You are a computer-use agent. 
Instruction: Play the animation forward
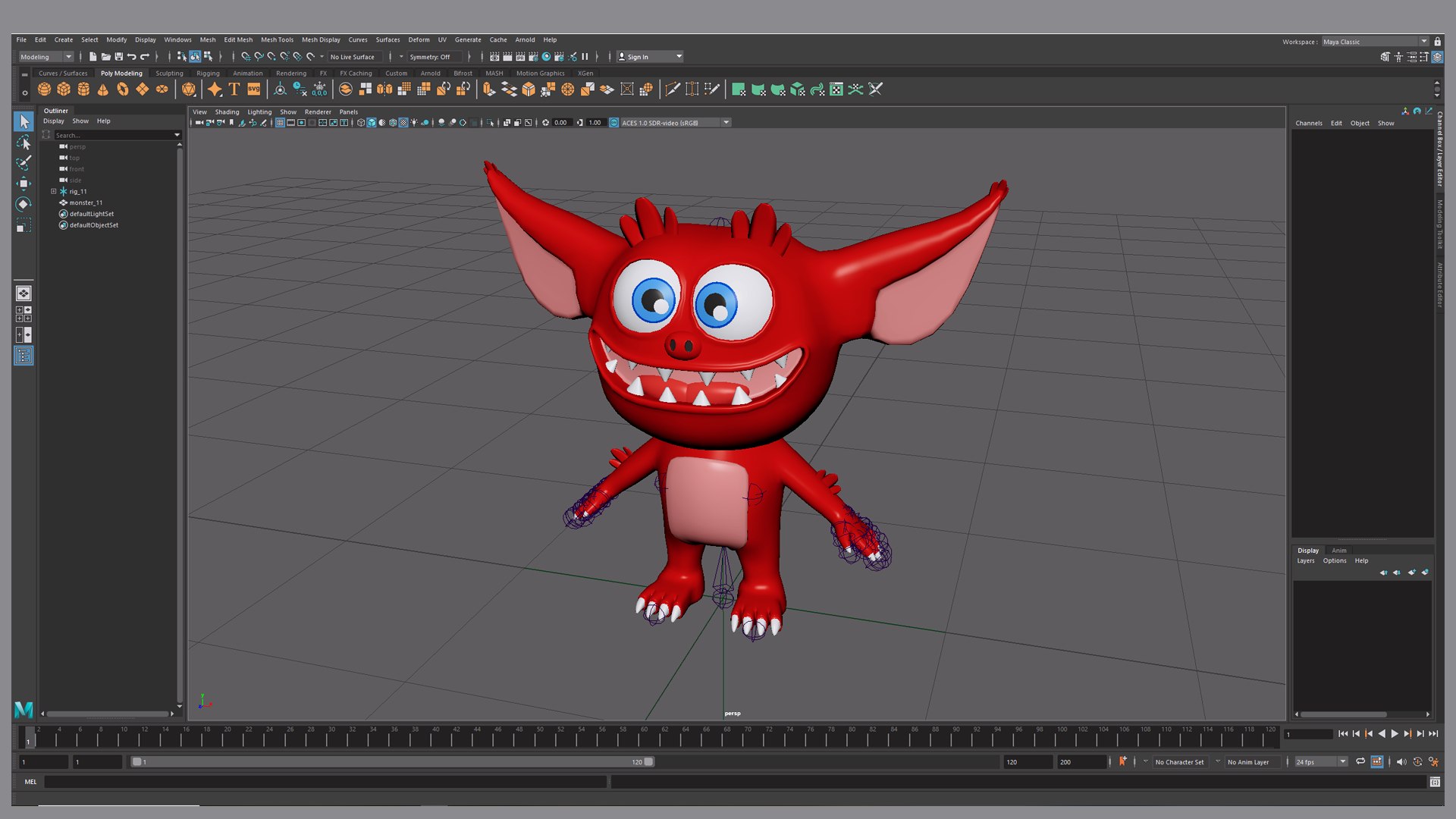coord(1395,733)
